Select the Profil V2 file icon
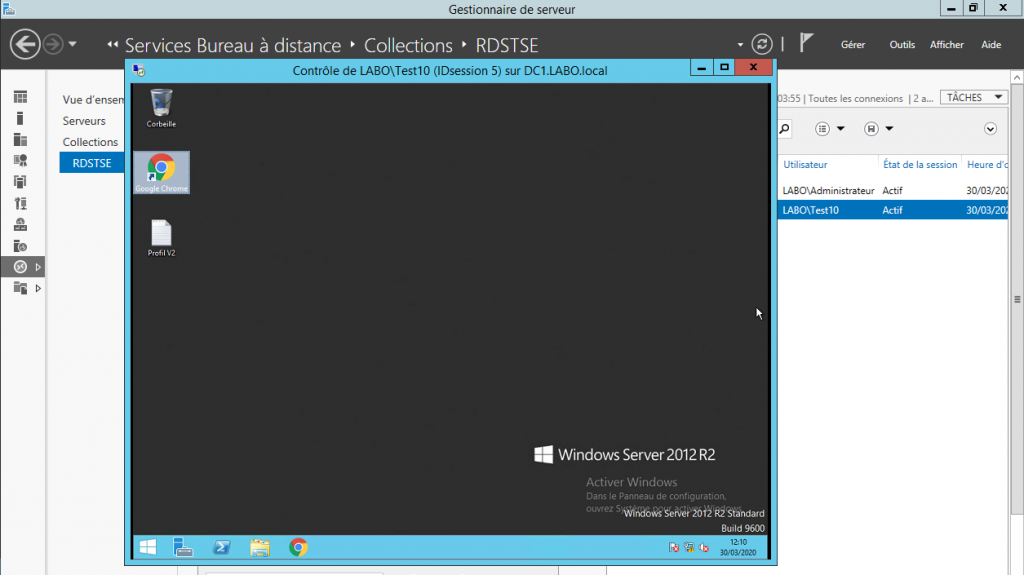 point(161,238)
